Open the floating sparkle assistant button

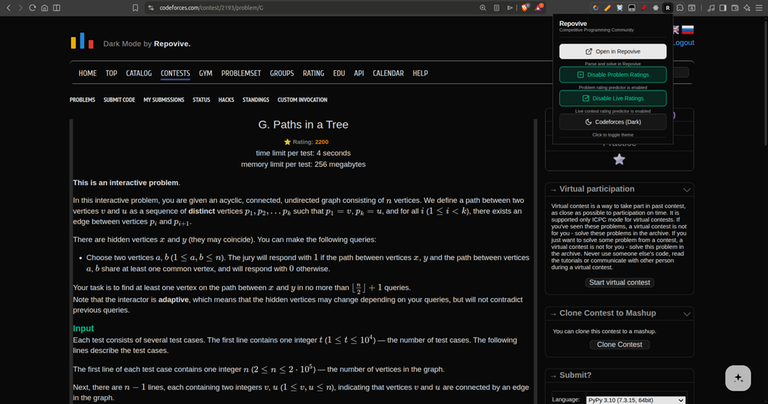tap(738, 378)
